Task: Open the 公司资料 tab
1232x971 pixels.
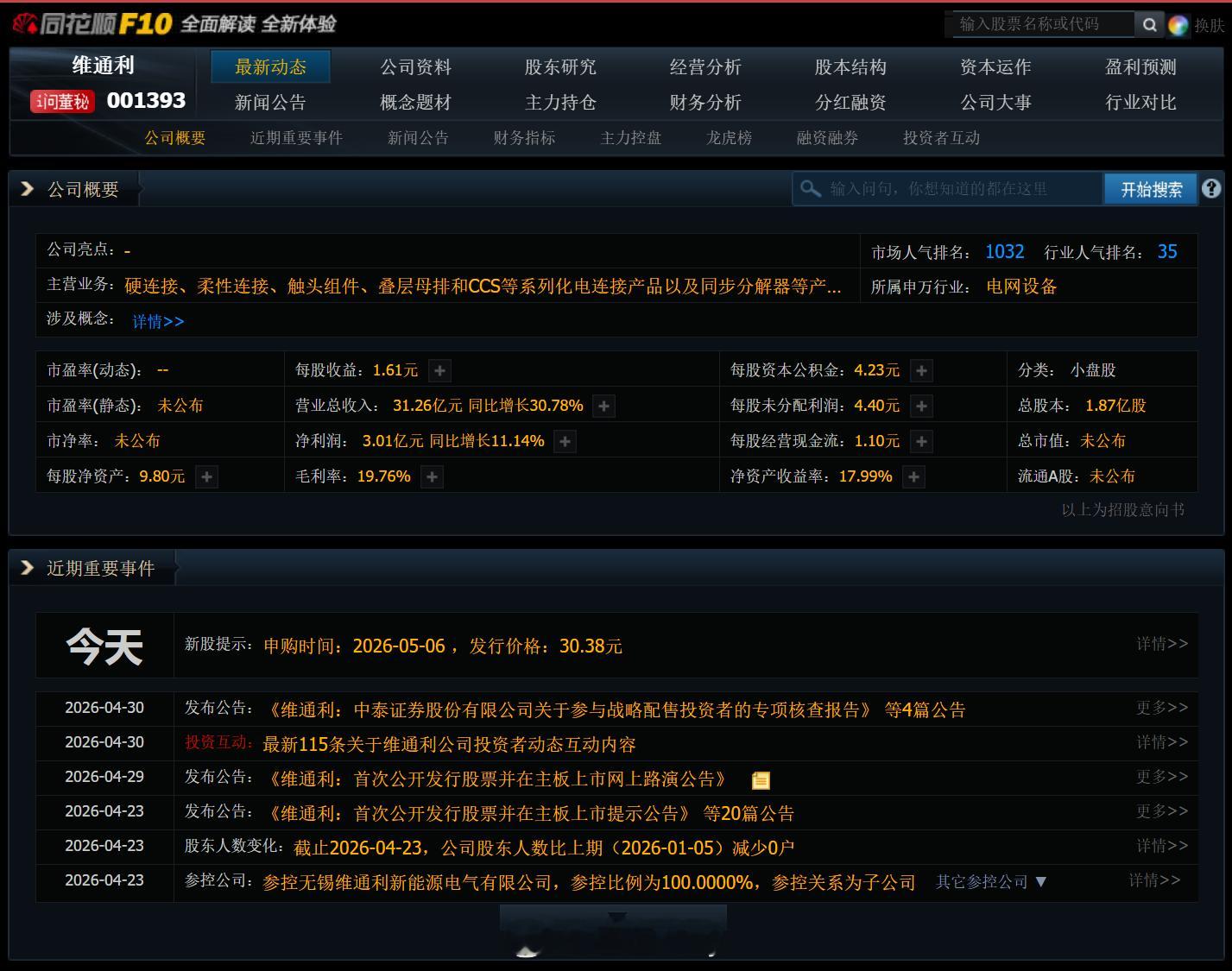Action: click(415, 67)
